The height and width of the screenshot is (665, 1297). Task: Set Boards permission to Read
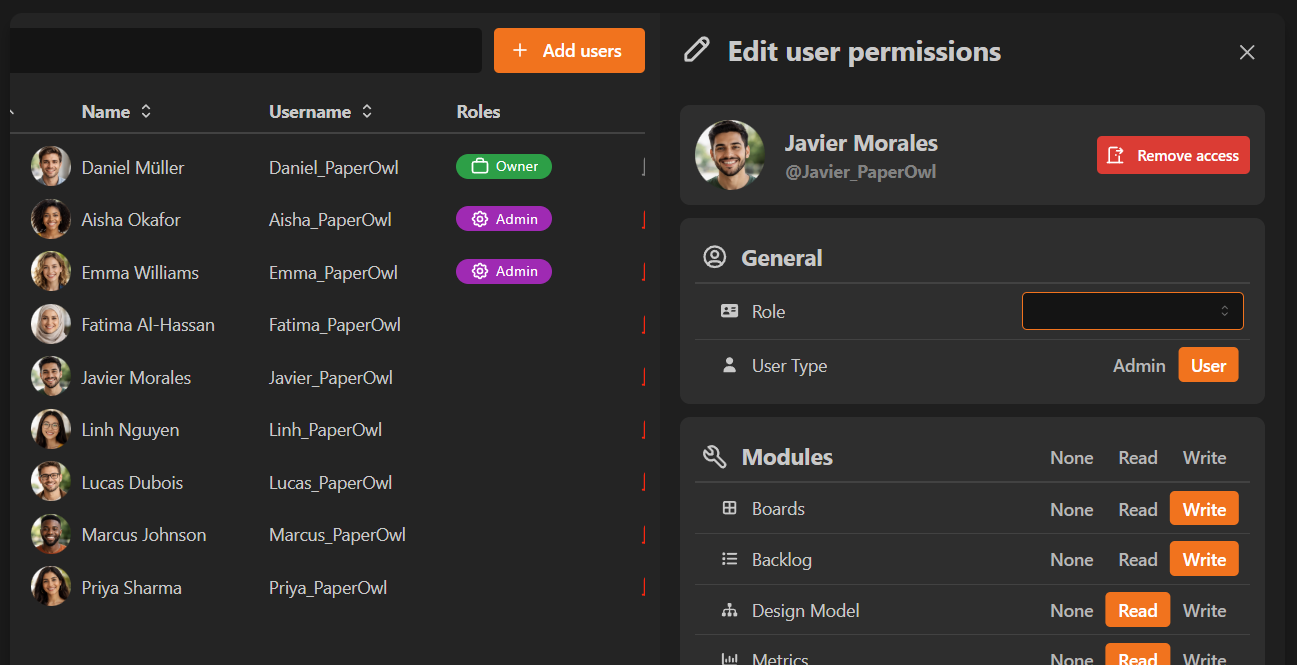click(1137, 510)
